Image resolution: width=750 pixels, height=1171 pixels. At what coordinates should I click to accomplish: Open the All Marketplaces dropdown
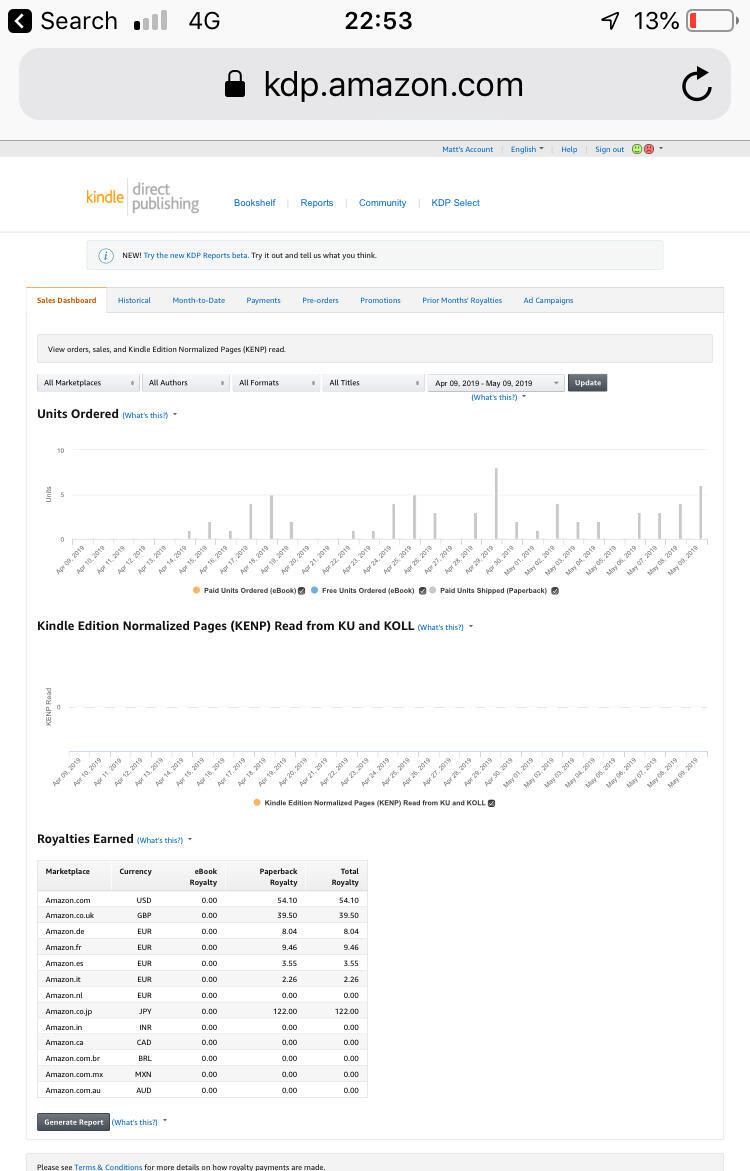(89, 383)
